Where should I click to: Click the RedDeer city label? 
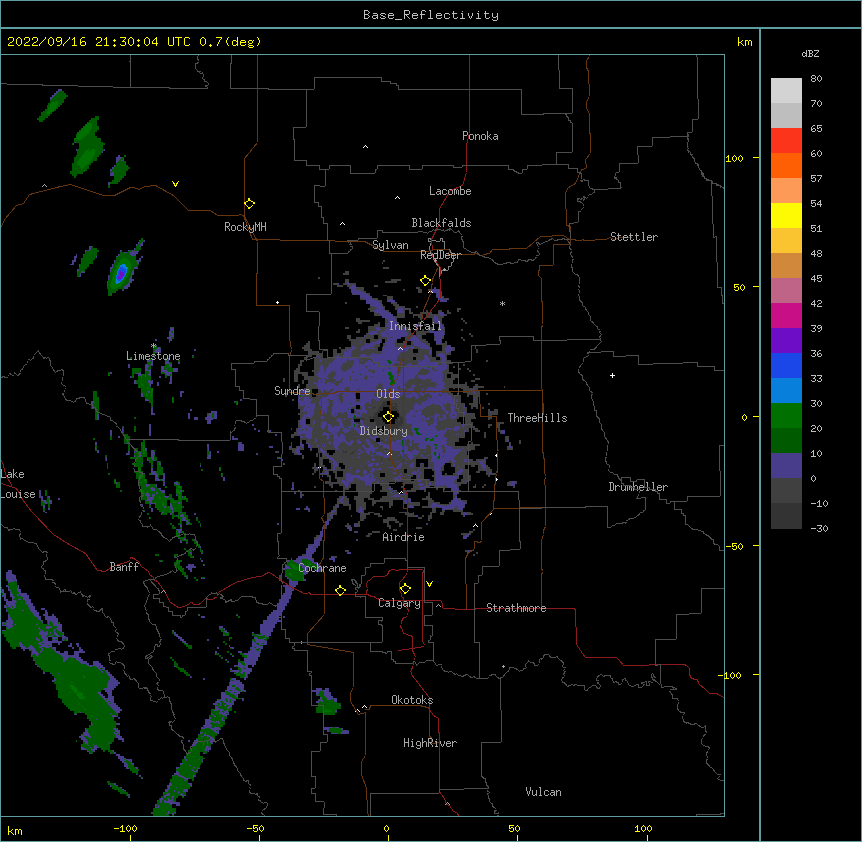coord(440,255)
